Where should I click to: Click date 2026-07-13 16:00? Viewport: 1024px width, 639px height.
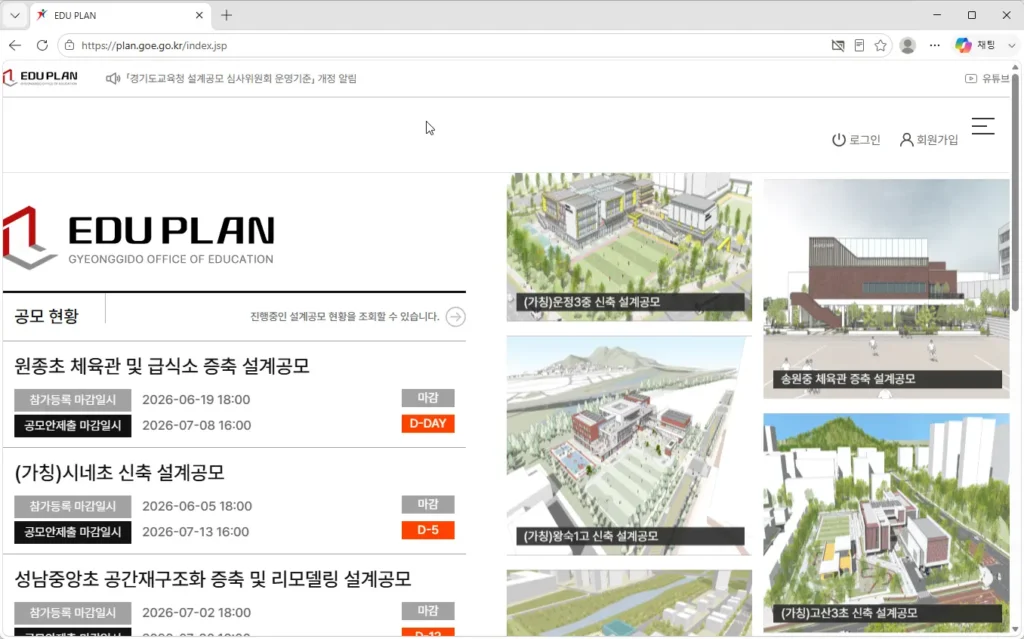coord(195,532)
